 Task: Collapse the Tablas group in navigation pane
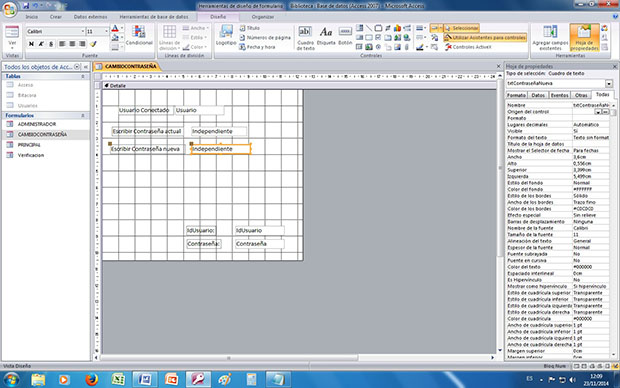point(83,76)
